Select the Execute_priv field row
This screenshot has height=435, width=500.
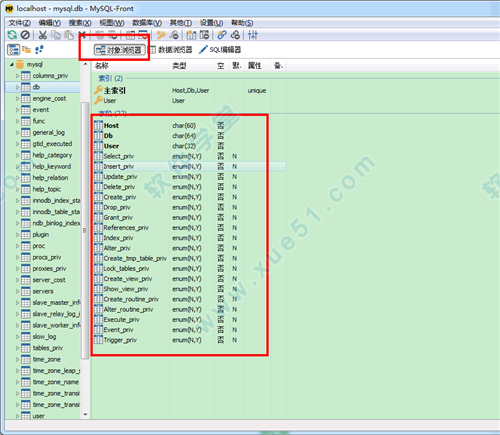click(x=189, y=320)
